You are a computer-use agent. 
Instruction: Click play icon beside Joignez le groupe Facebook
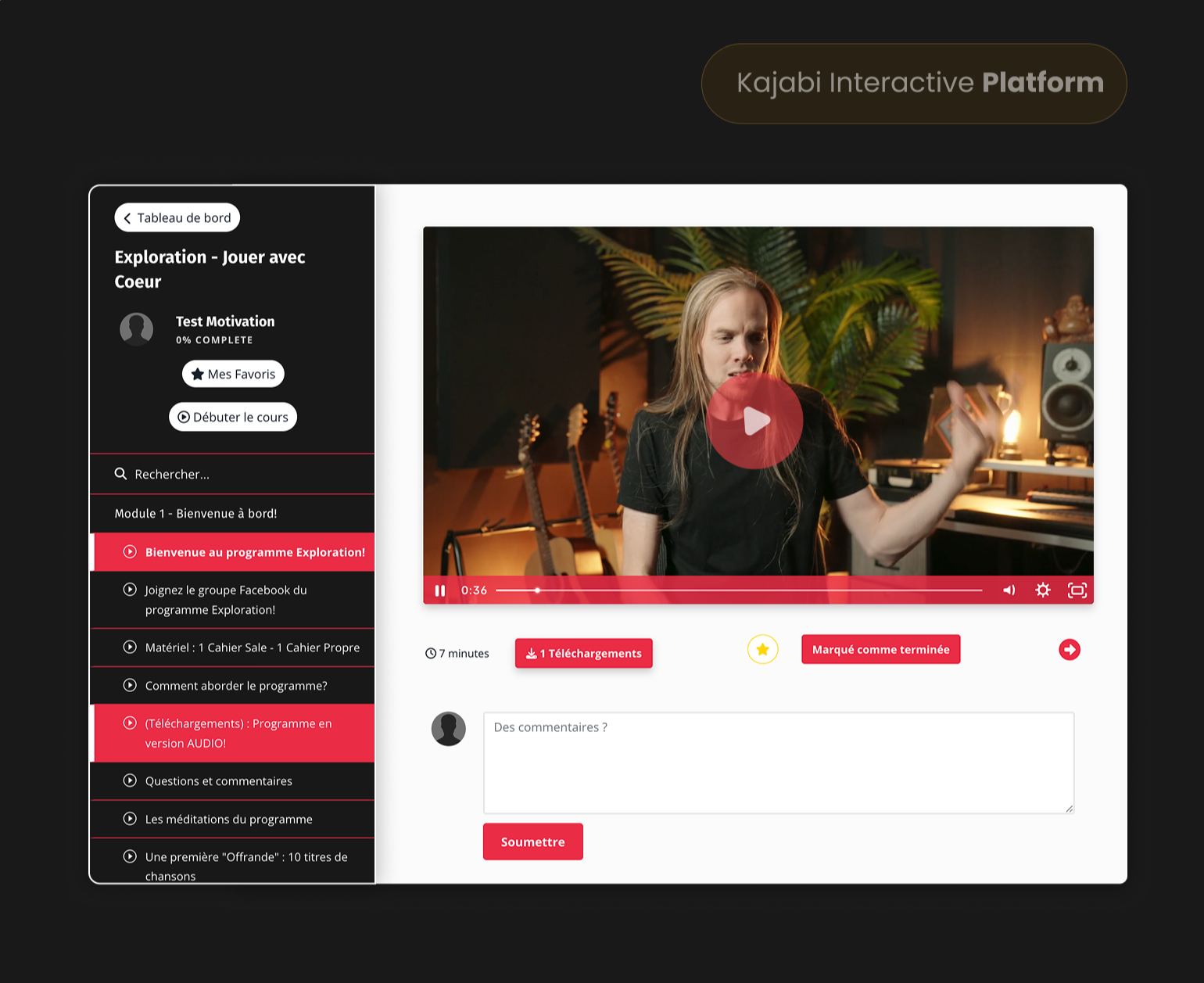131,590
